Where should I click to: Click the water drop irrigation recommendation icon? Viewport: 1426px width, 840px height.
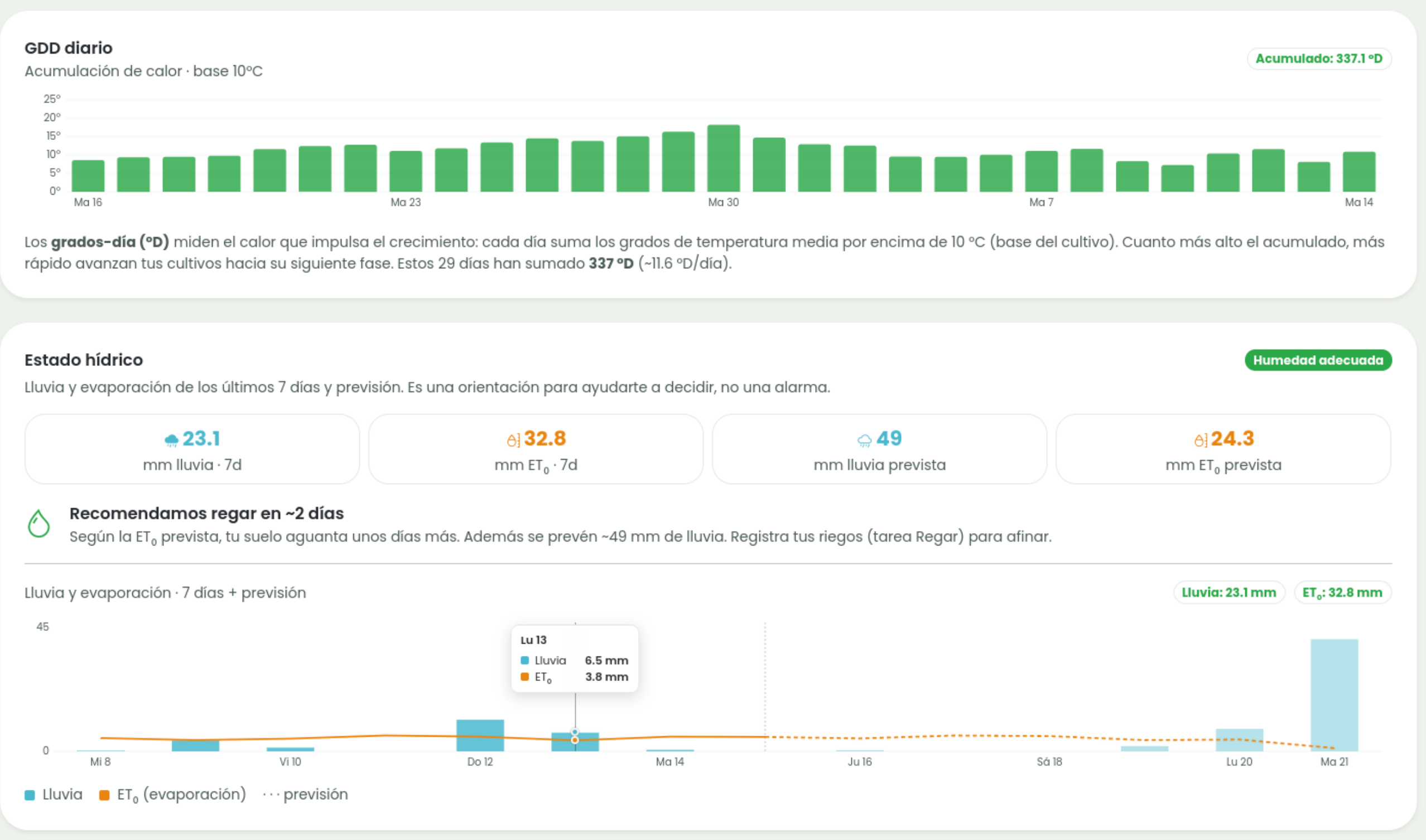click(38, 524)
